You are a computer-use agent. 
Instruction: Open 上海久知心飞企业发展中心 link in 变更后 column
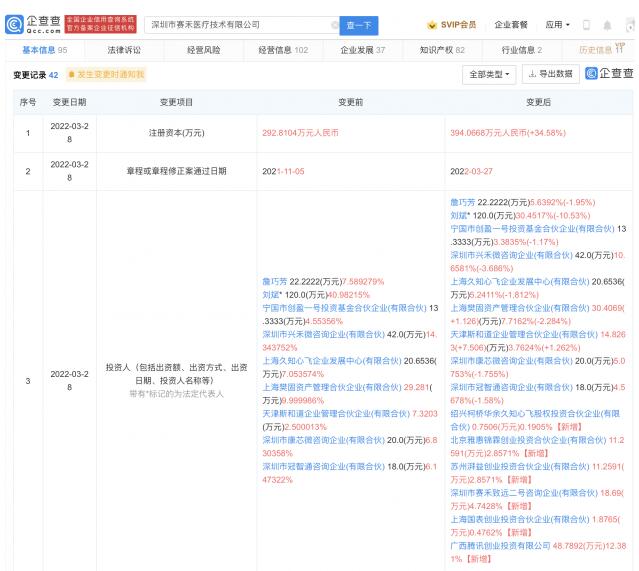click(520, 282)
